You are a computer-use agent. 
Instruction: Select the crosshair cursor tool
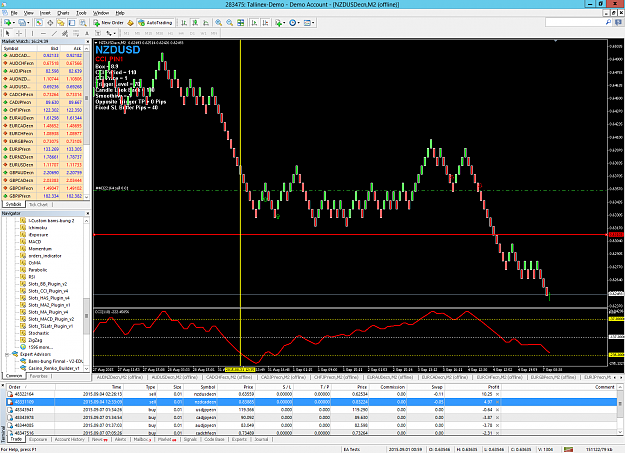click(x=19, y=33)
